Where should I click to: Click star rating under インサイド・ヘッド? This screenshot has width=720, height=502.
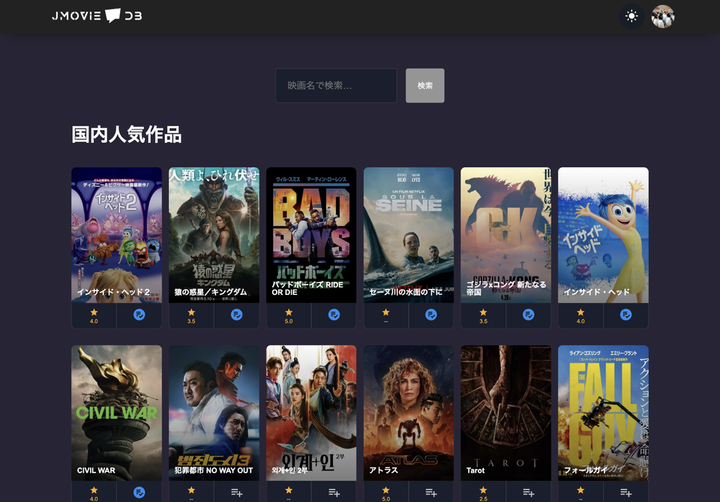(581, 316)
